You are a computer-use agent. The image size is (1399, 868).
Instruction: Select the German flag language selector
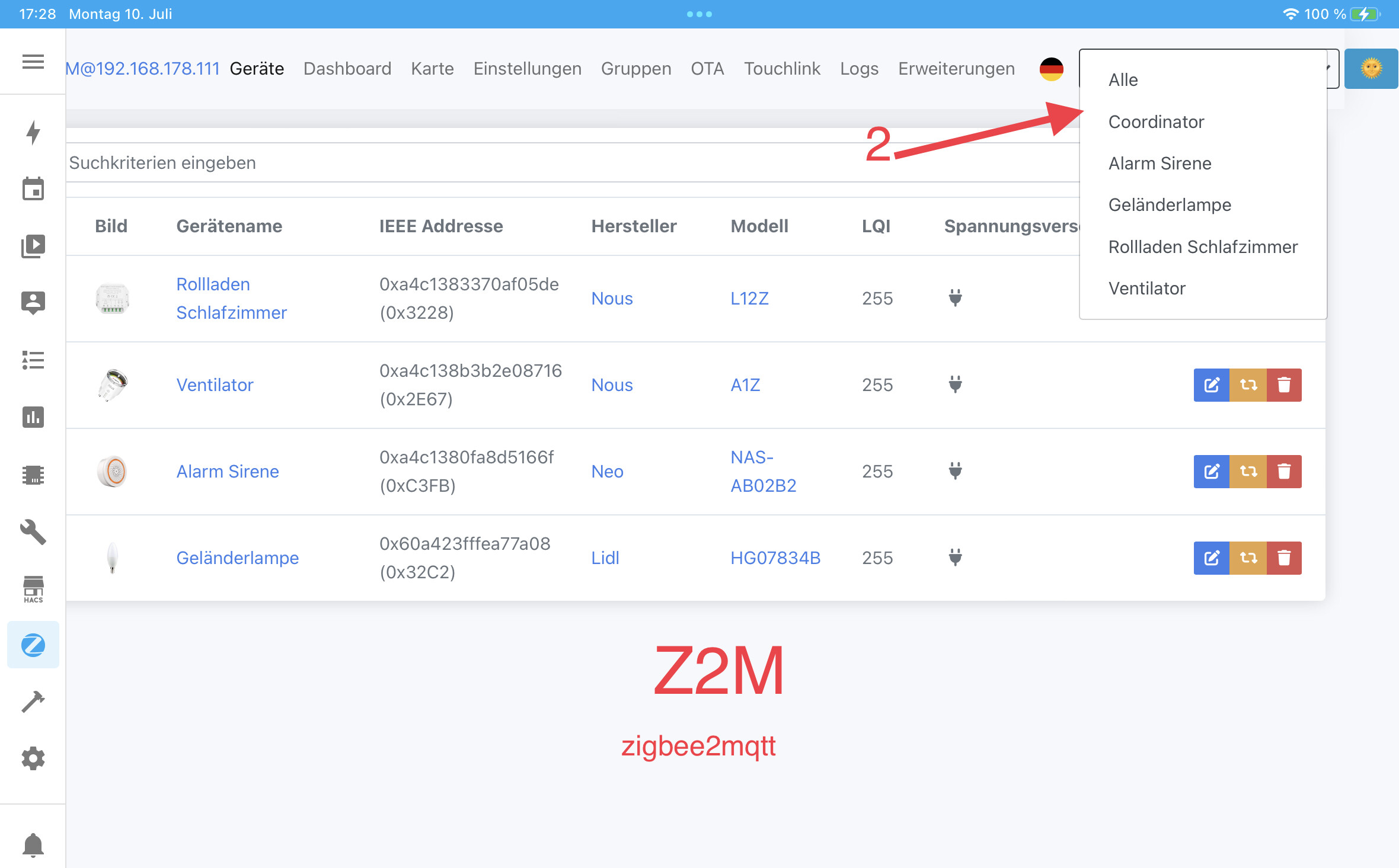[x=1051, y=69]
